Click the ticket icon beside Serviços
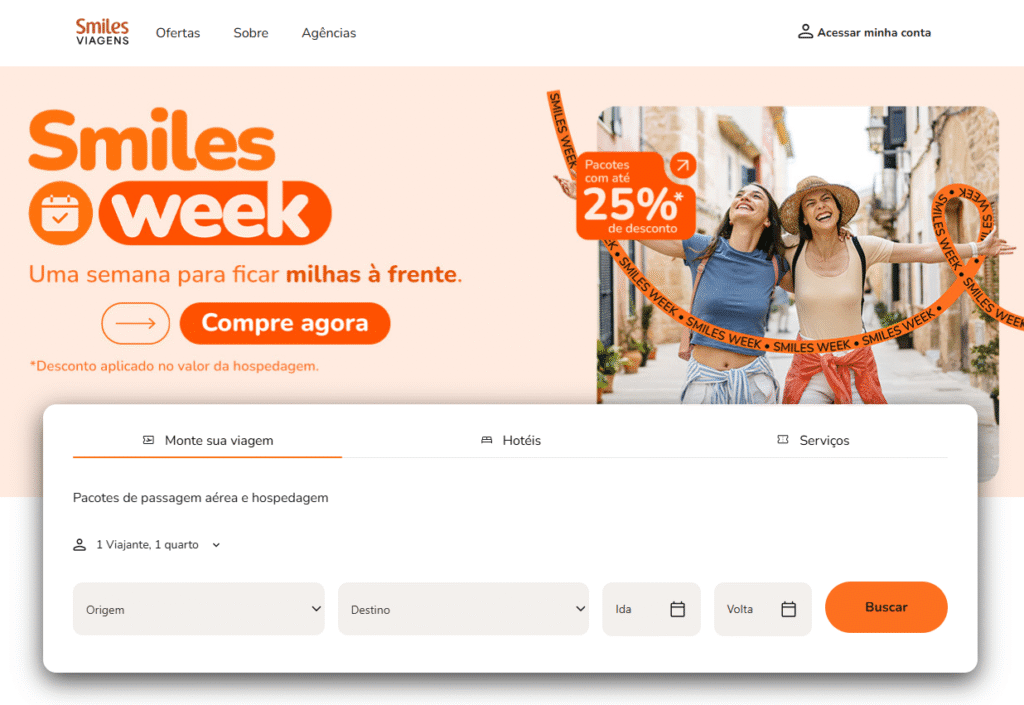The width and height of the screenshot is (1024, 705). (x=783, y=439)
